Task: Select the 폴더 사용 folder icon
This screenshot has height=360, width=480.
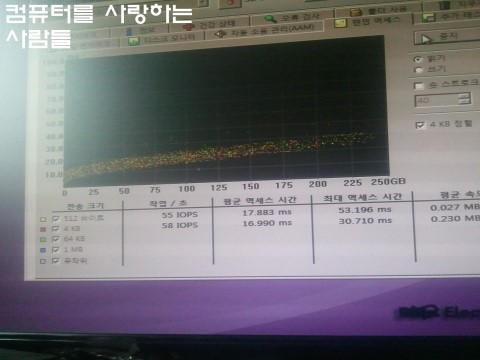Action: coord(356,12)
